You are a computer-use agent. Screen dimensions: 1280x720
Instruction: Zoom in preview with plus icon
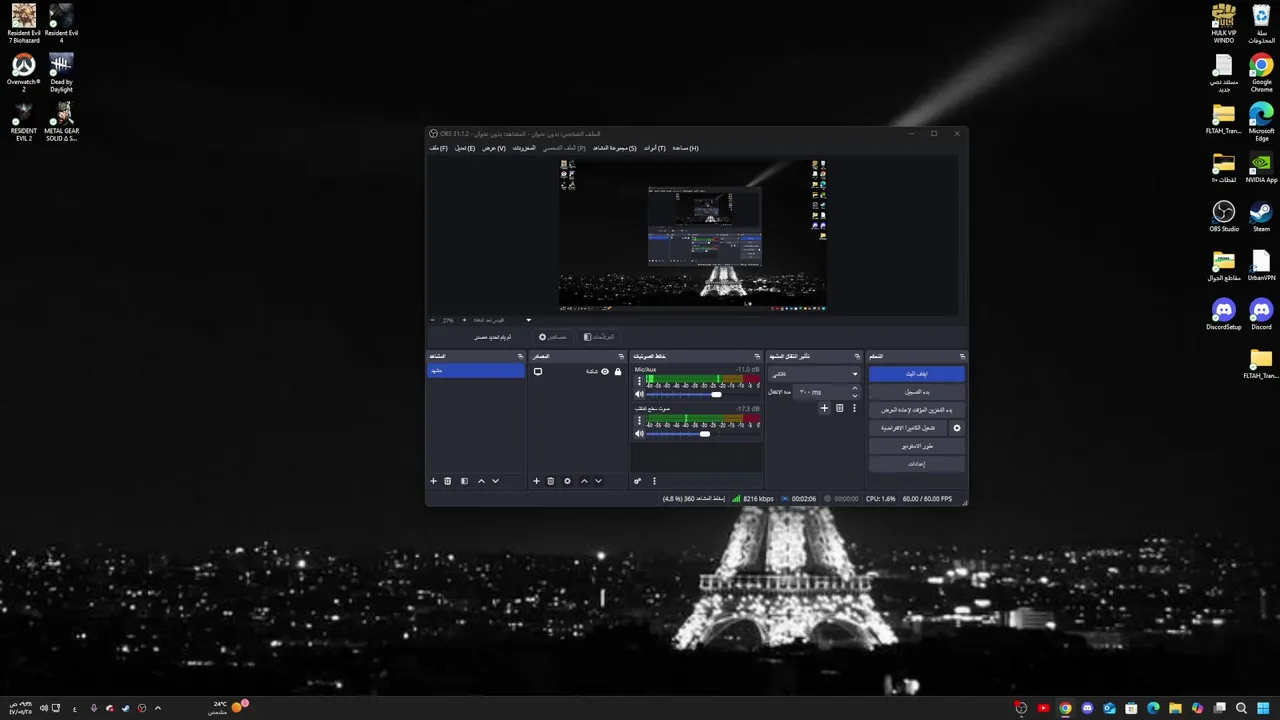[464, 320]
